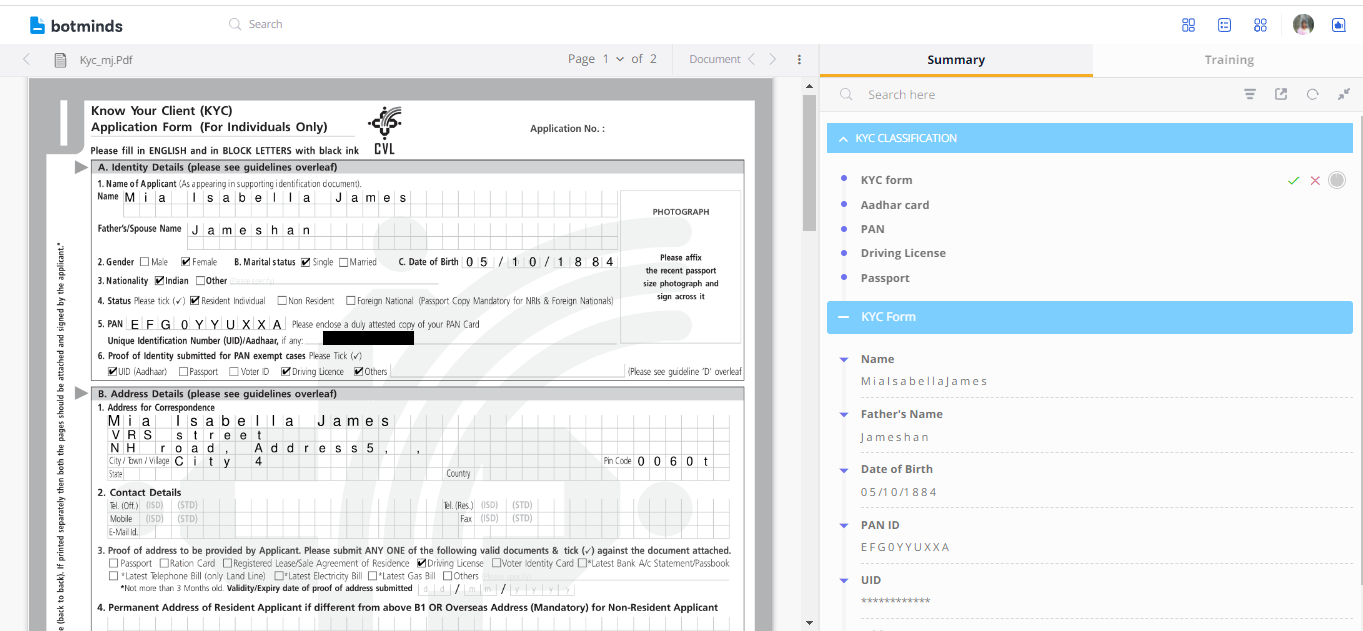1363x631 pixels.
Task: Click the collapse arrows icon in Summary toolbar
Action: [1344, 94]
